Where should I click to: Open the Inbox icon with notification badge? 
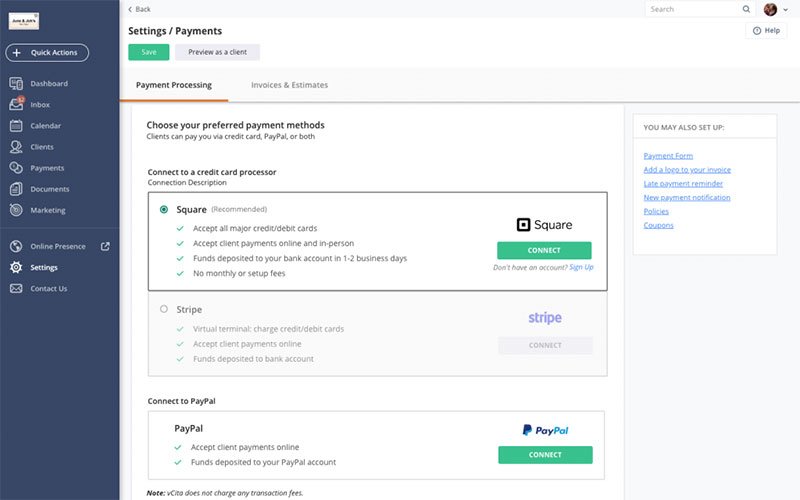(16, 104)
